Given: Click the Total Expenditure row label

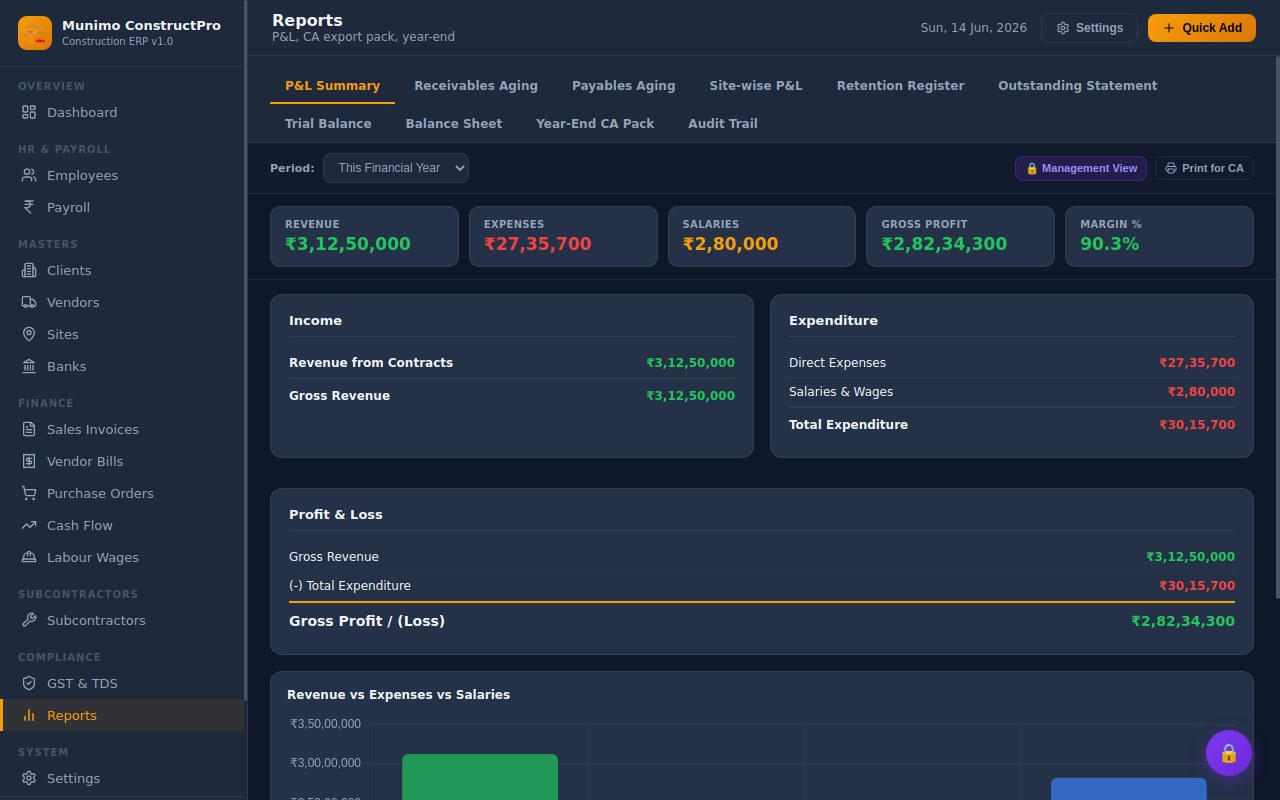Looking at the screenshot, I should point(848,425).
